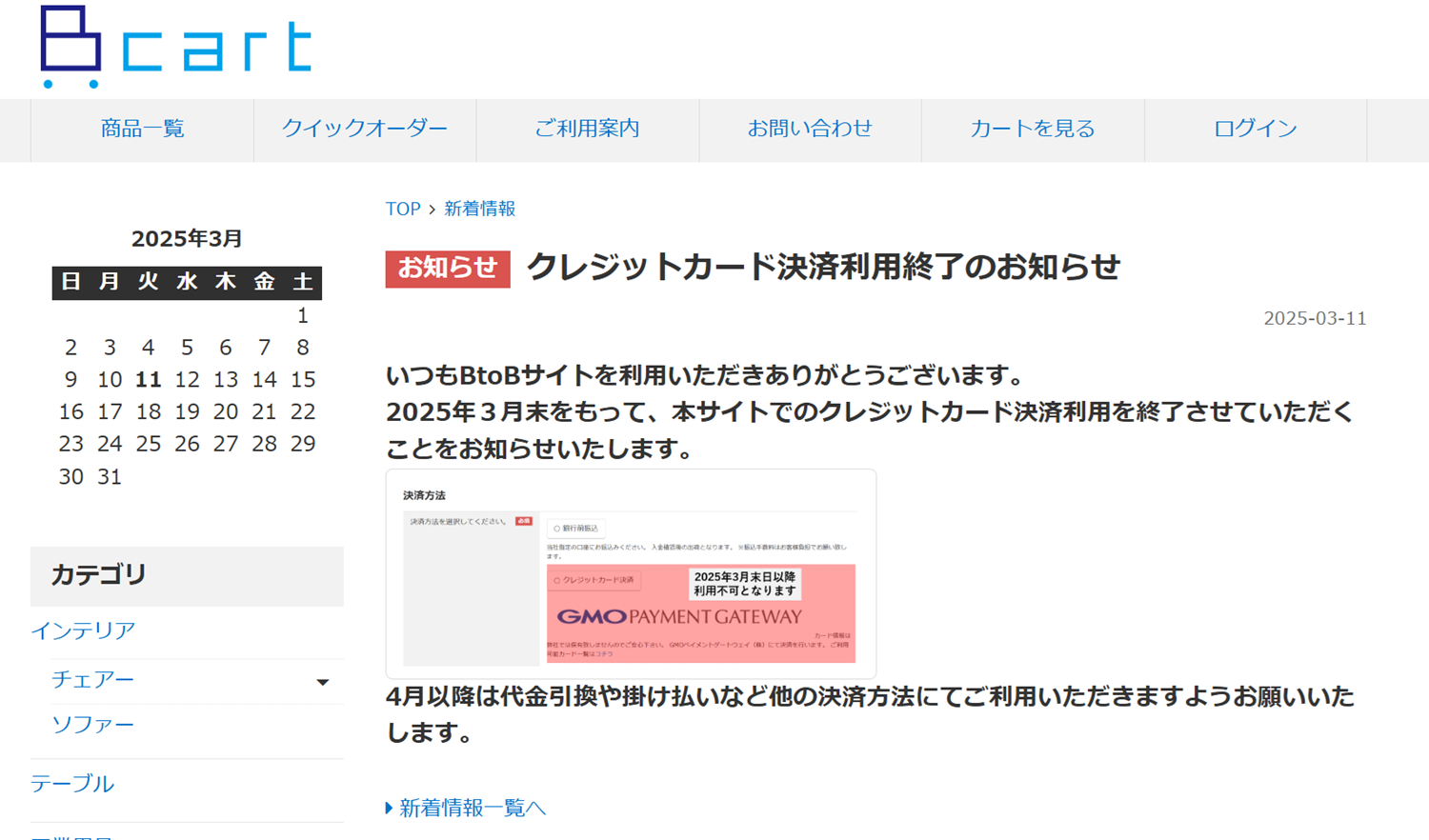Open the クイックオーダー menu item
This screenshot has height=840, width=1429.
(365, 129)
